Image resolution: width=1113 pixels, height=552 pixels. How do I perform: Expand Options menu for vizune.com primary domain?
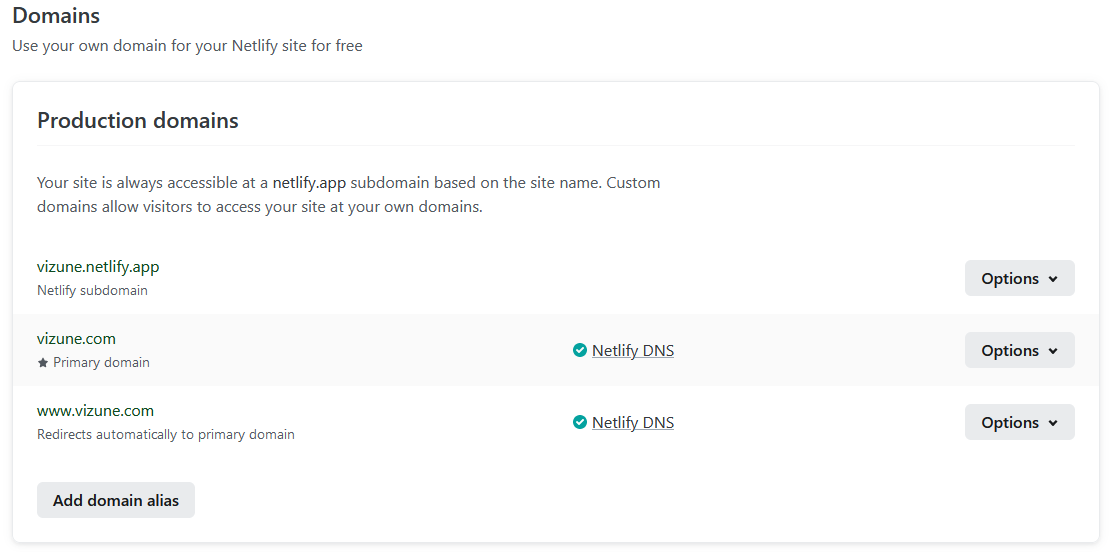(1019, 350)
